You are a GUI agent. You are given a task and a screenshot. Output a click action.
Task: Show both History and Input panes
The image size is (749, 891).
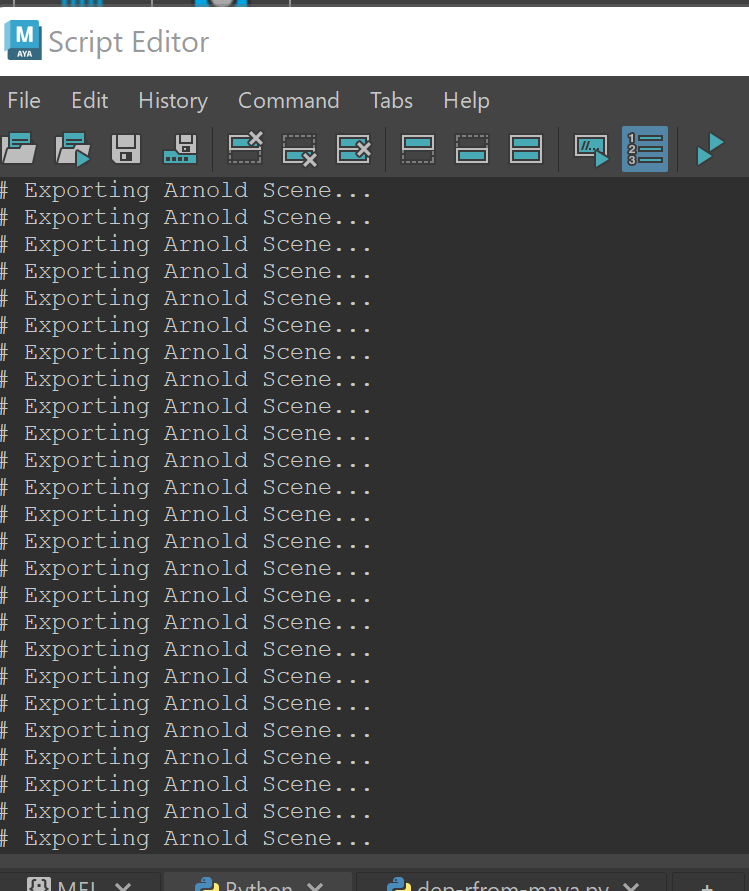[x=526, y=149]
